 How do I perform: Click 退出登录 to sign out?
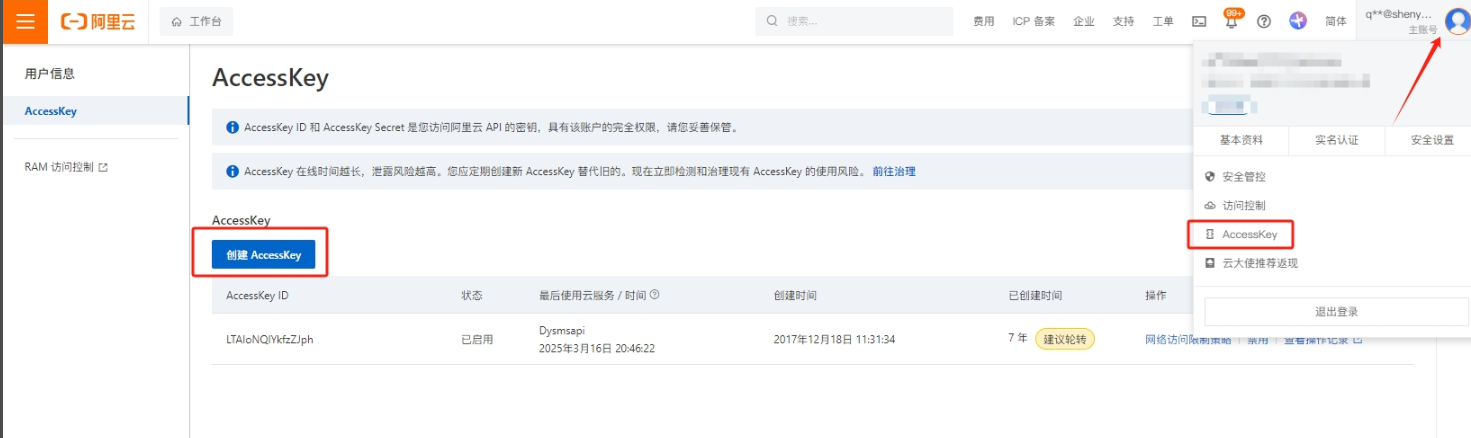pyautogui.click(x=1336, y=312)
